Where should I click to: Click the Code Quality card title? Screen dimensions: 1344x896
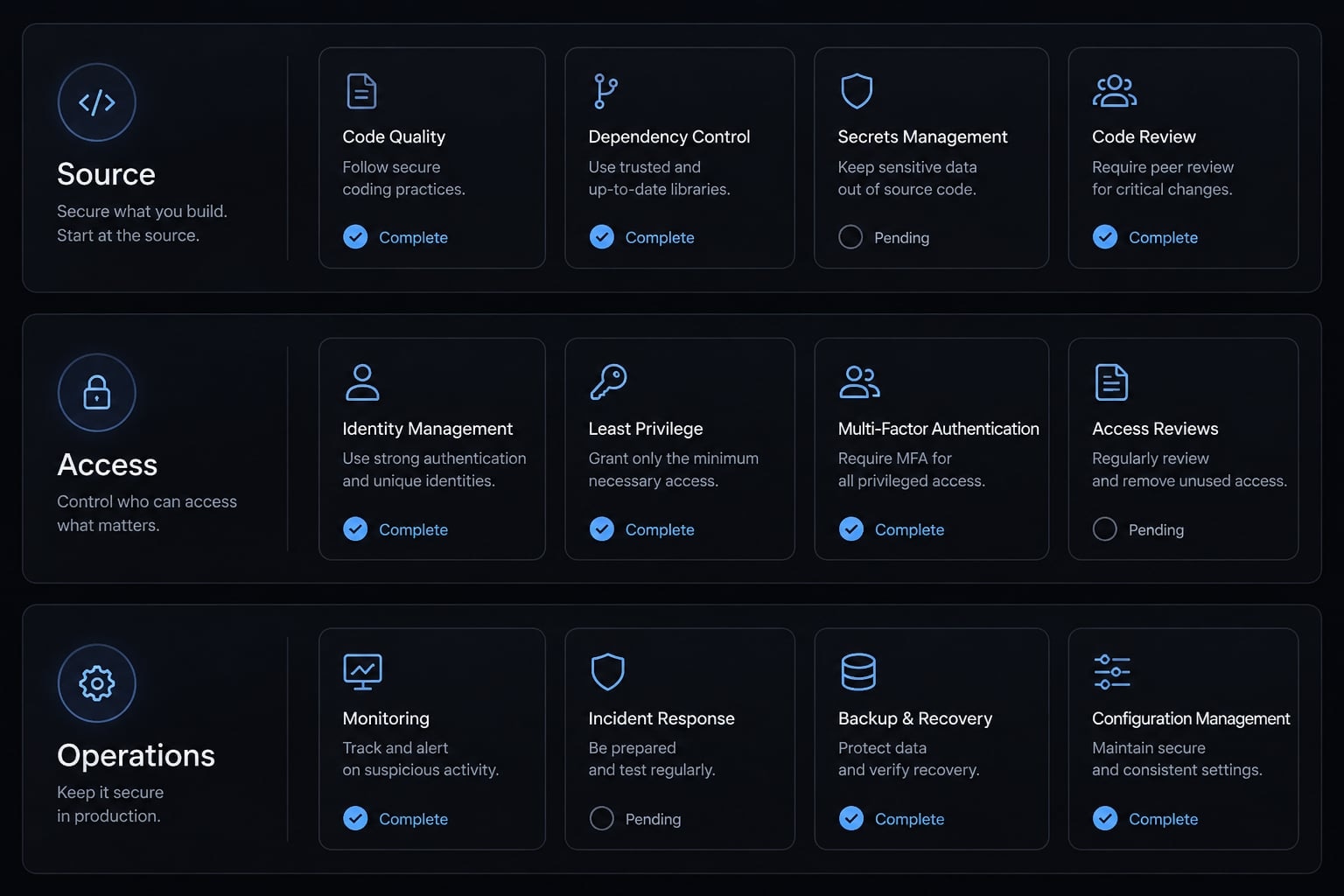[394, 137]
